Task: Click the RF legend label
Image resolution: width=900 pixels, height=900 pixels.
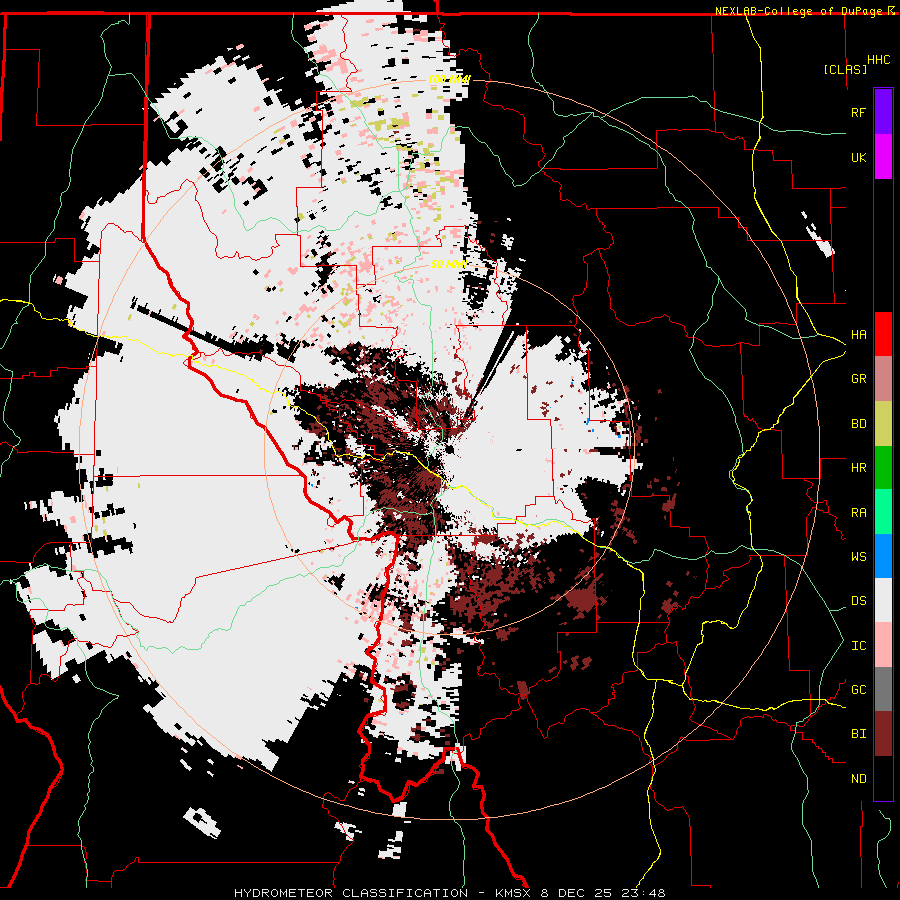Action: coord(858,112)
